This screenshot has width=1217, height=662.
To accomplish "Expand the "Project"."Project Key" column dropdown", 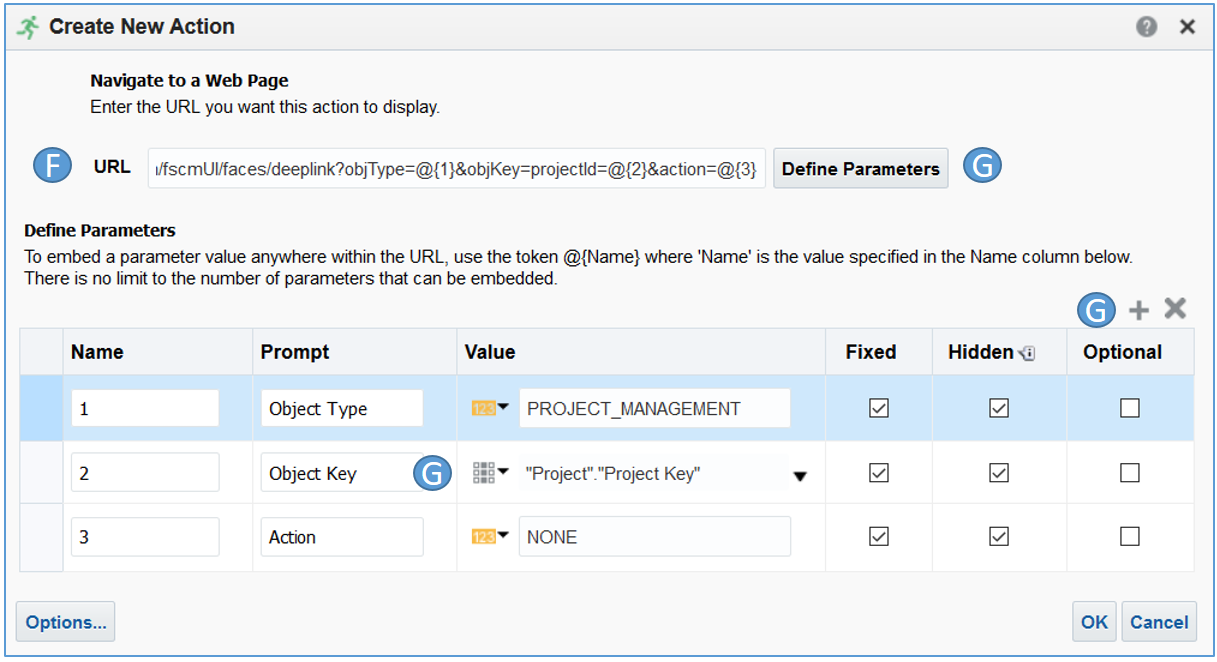I will [x=799, y=476].
